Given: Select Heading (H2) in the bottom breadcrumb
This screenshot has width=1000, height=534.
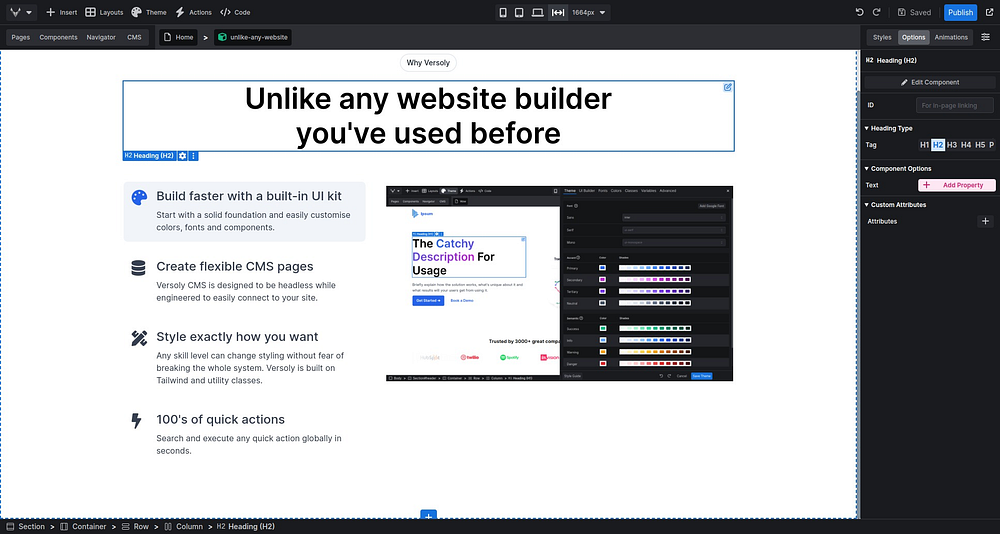Looking at the screenshot, I should coord(246,526).
